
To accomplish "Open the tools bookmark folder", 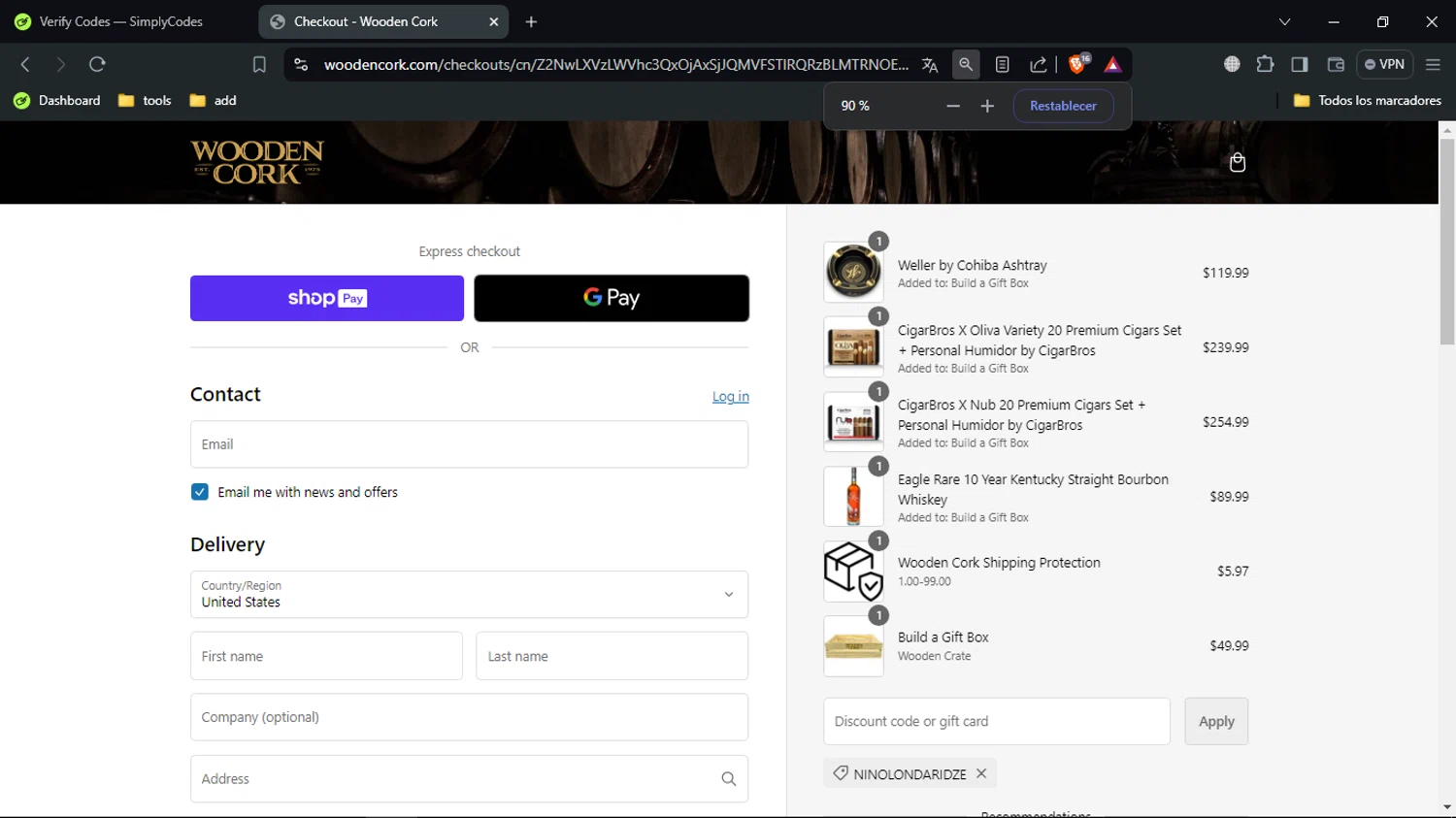I will tap(145, 100).
